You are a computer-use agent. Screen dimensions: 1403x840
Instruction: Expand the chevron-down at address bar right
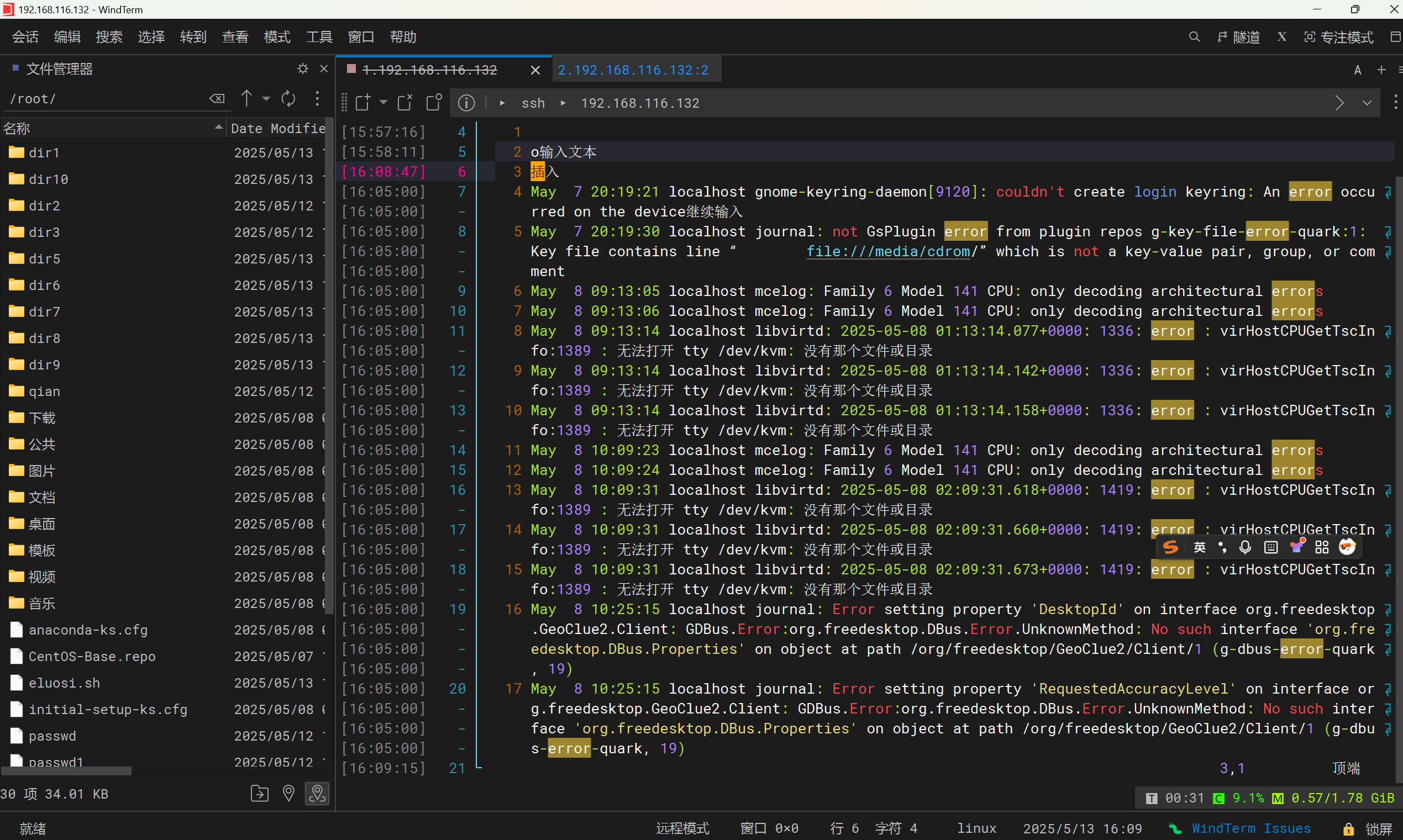1367,103
